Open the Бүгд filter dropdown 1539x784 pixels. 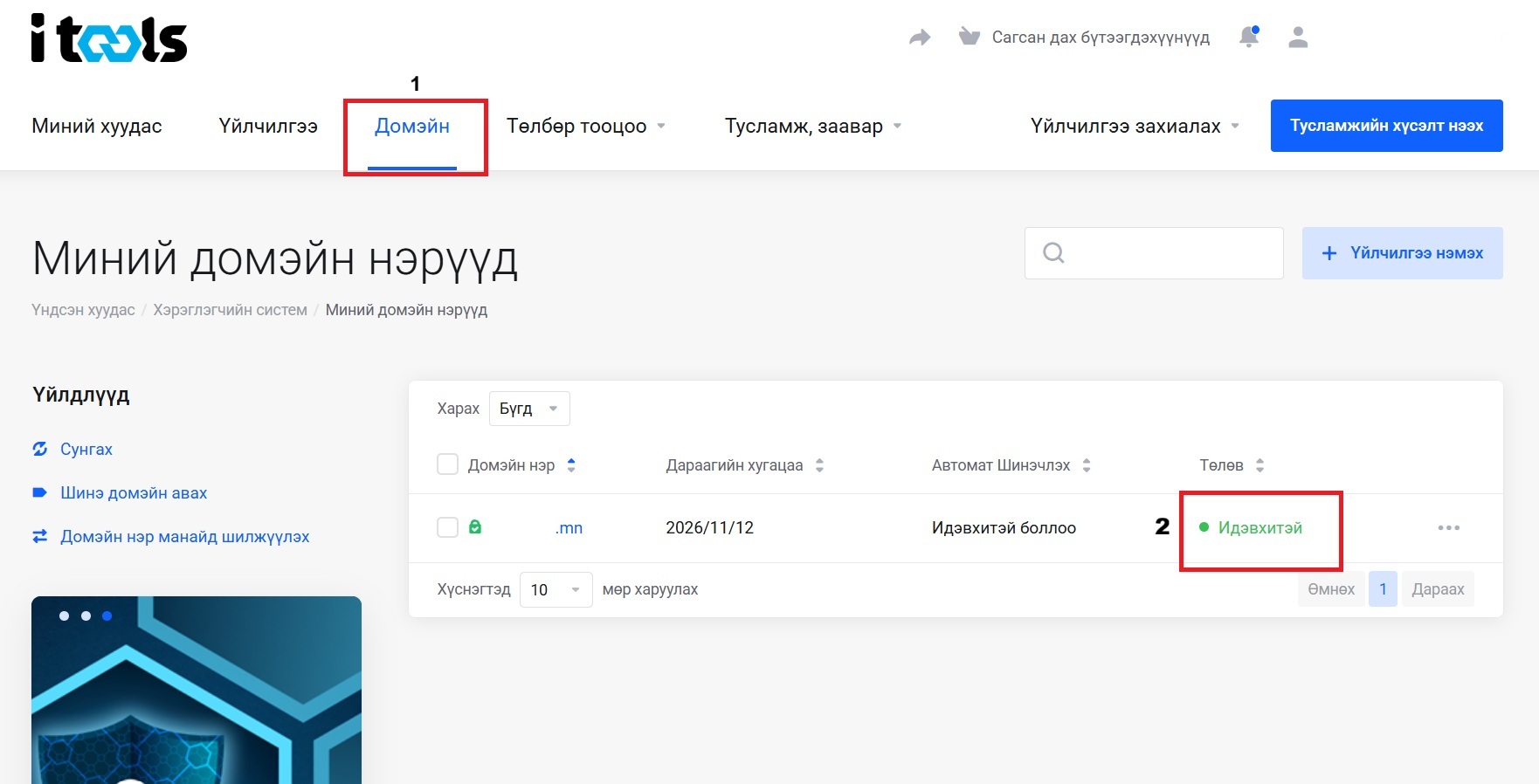[529, 409]
